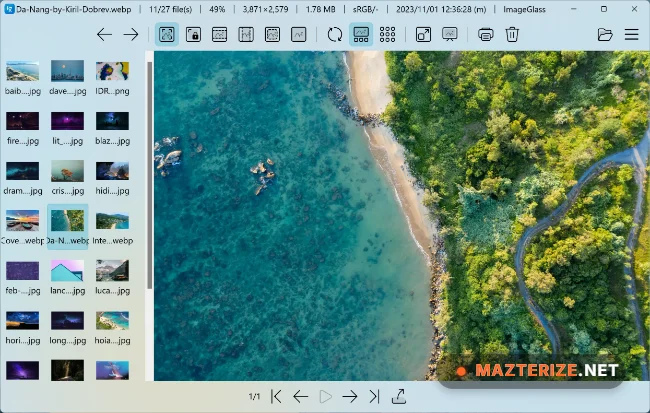
Task: Select the Cove...webp thumbnail
Action: coord(23,227)
